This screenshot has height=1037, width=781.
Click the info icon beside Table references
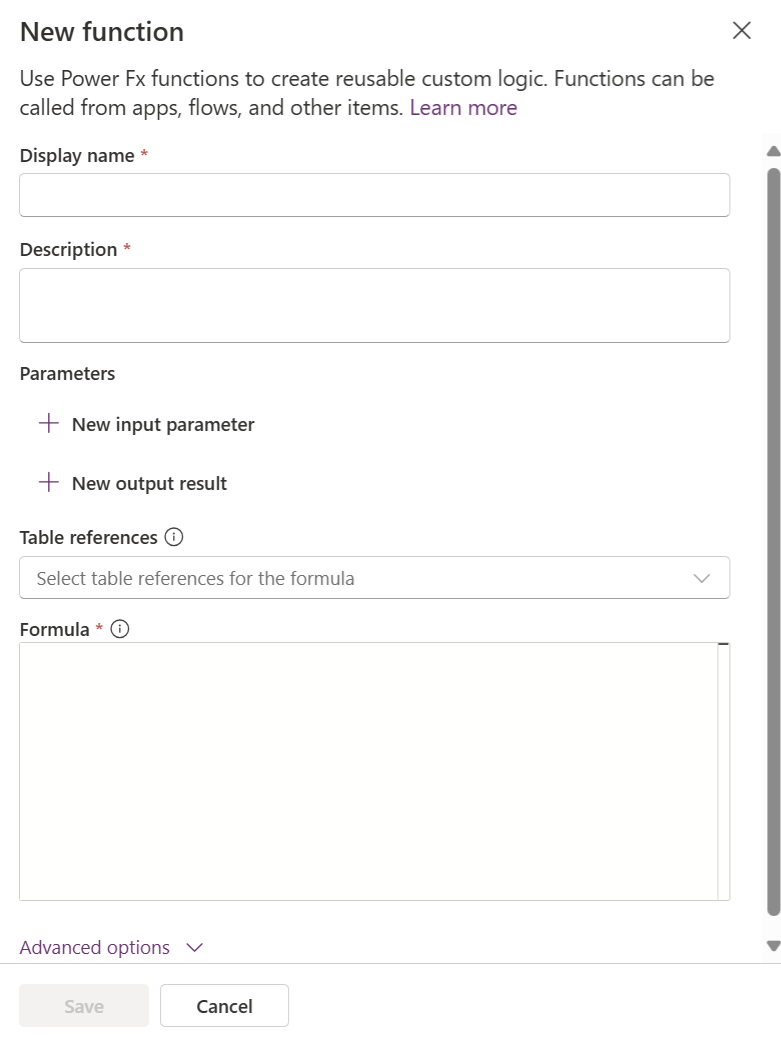[174, 537]
